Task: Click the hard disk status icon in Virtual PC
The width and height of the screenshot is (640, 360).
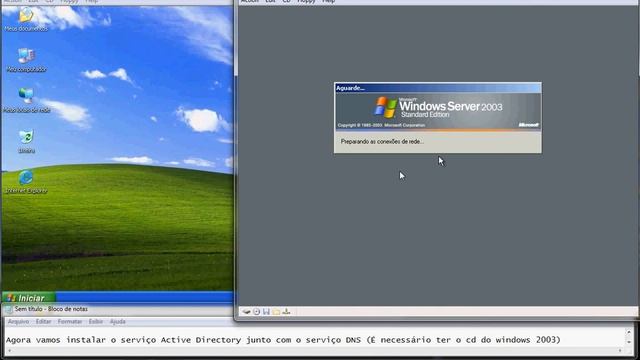Action: click(x=246, y=311)
